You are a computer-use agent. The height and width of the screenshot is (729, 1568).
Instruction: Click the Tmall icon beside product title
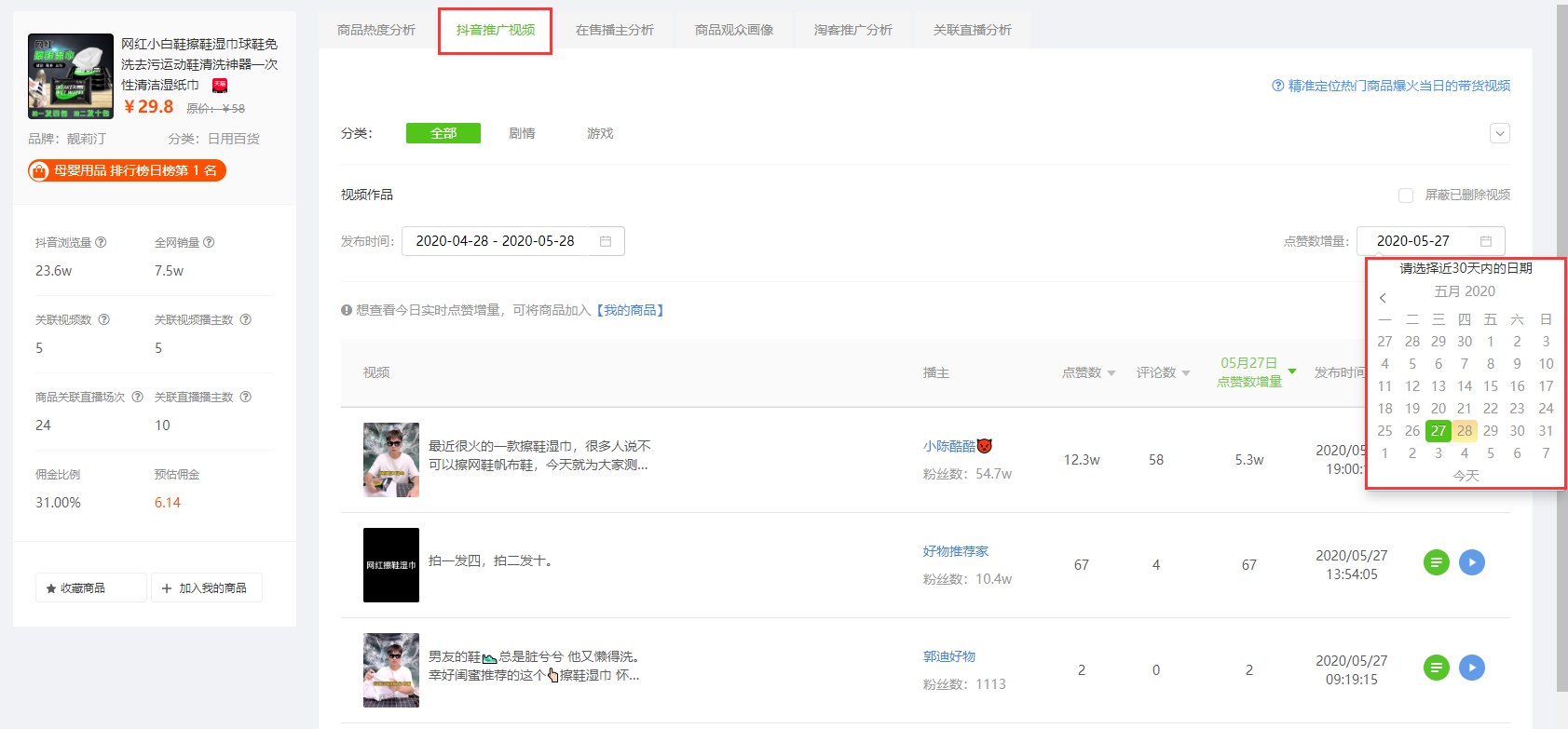220,85
